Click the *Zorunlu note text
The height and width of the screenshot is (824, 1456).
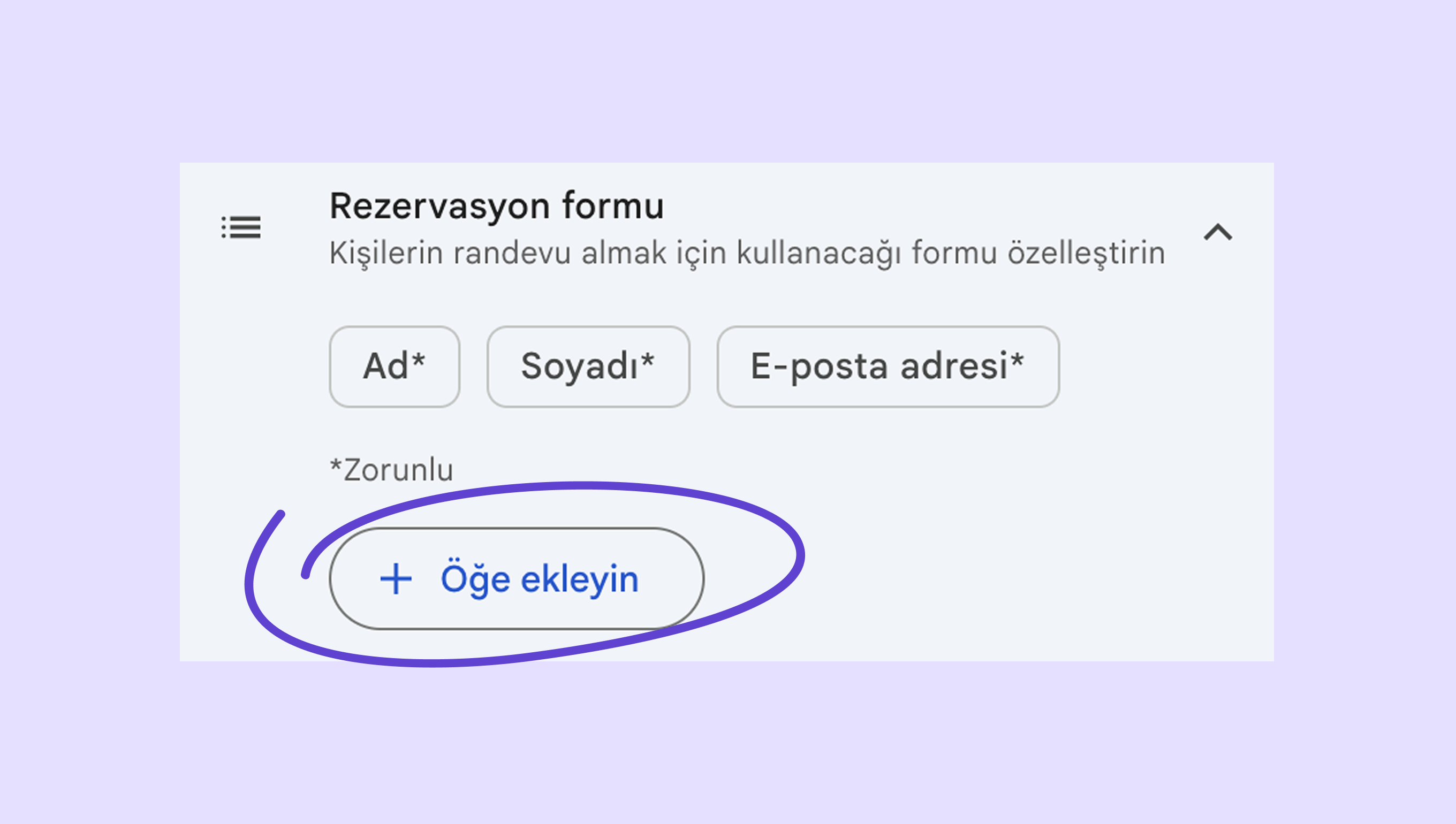click(392, 470)
